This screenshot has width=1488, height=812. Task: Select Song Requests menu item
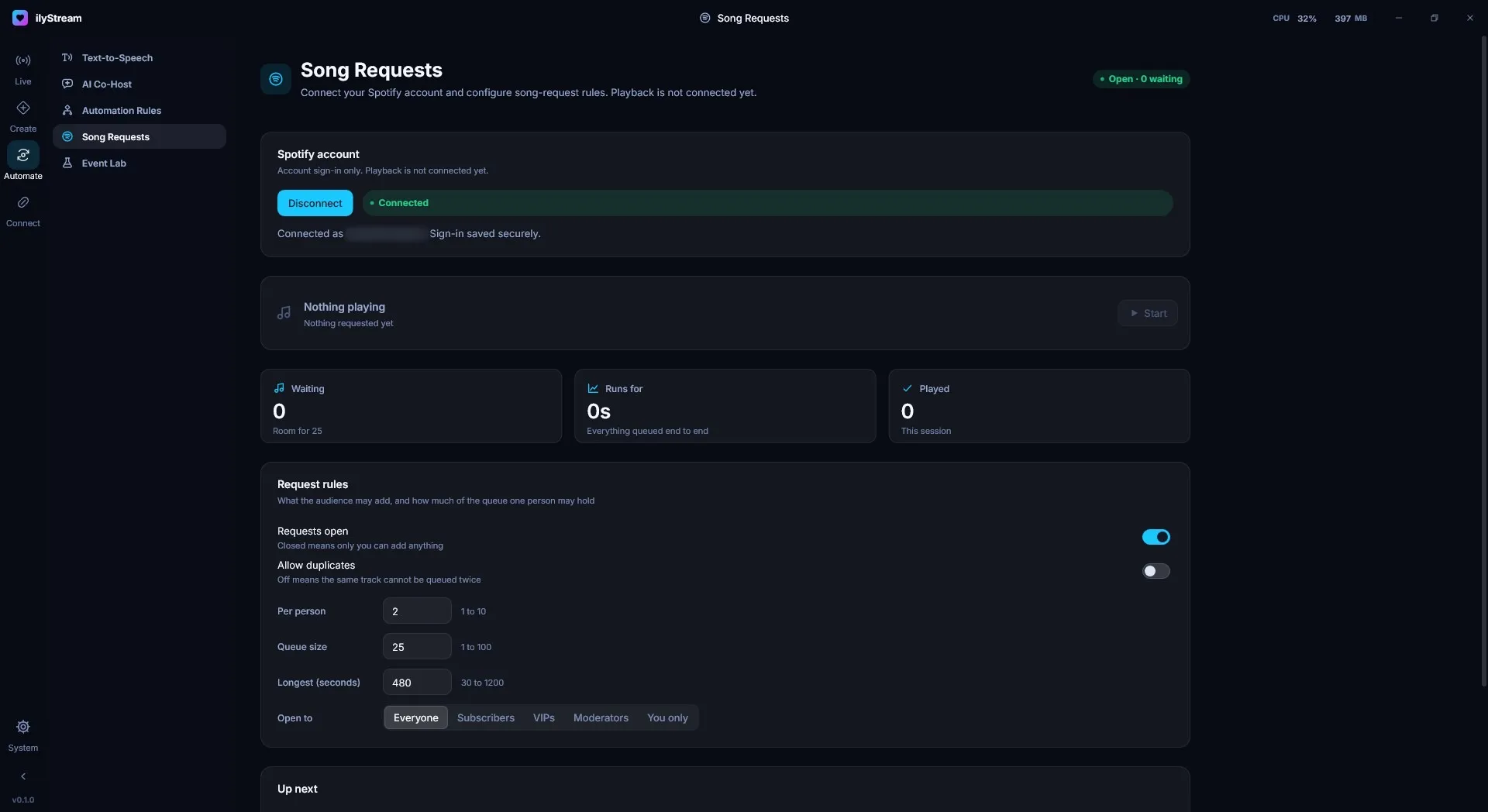point(139,137)
